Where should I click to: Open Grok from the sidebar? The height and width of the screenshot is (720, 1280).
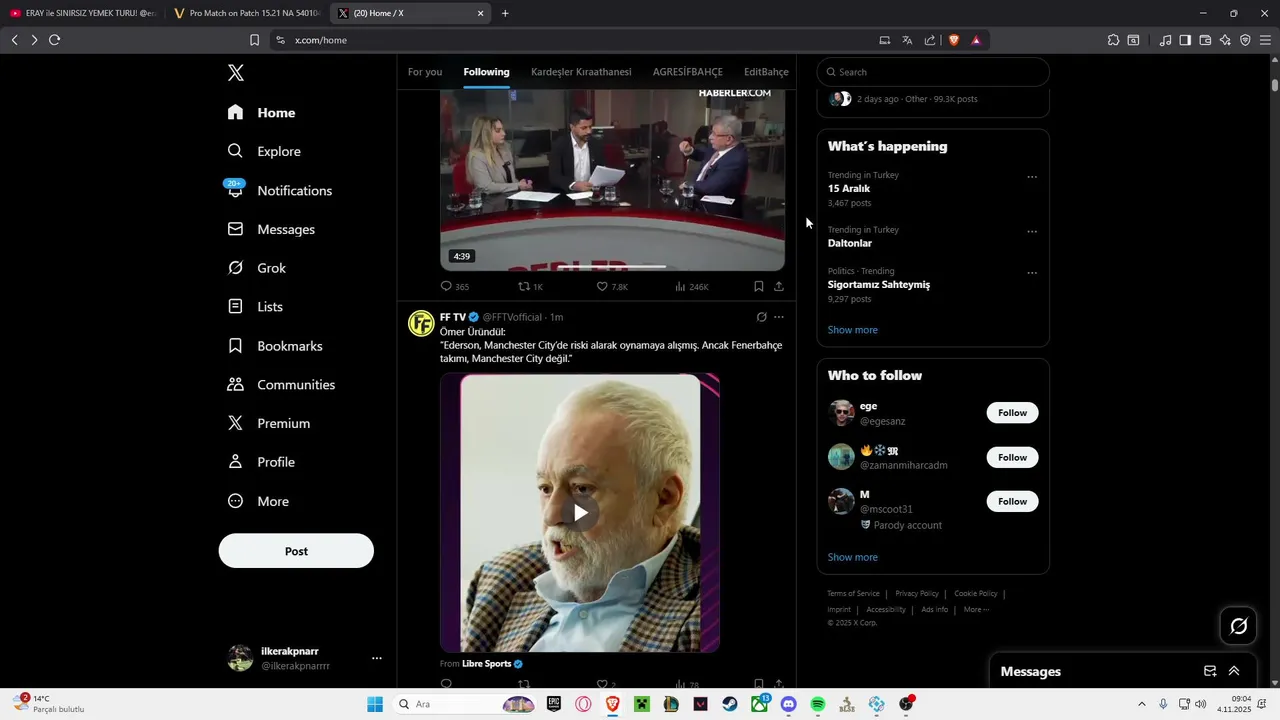point(257,268)
